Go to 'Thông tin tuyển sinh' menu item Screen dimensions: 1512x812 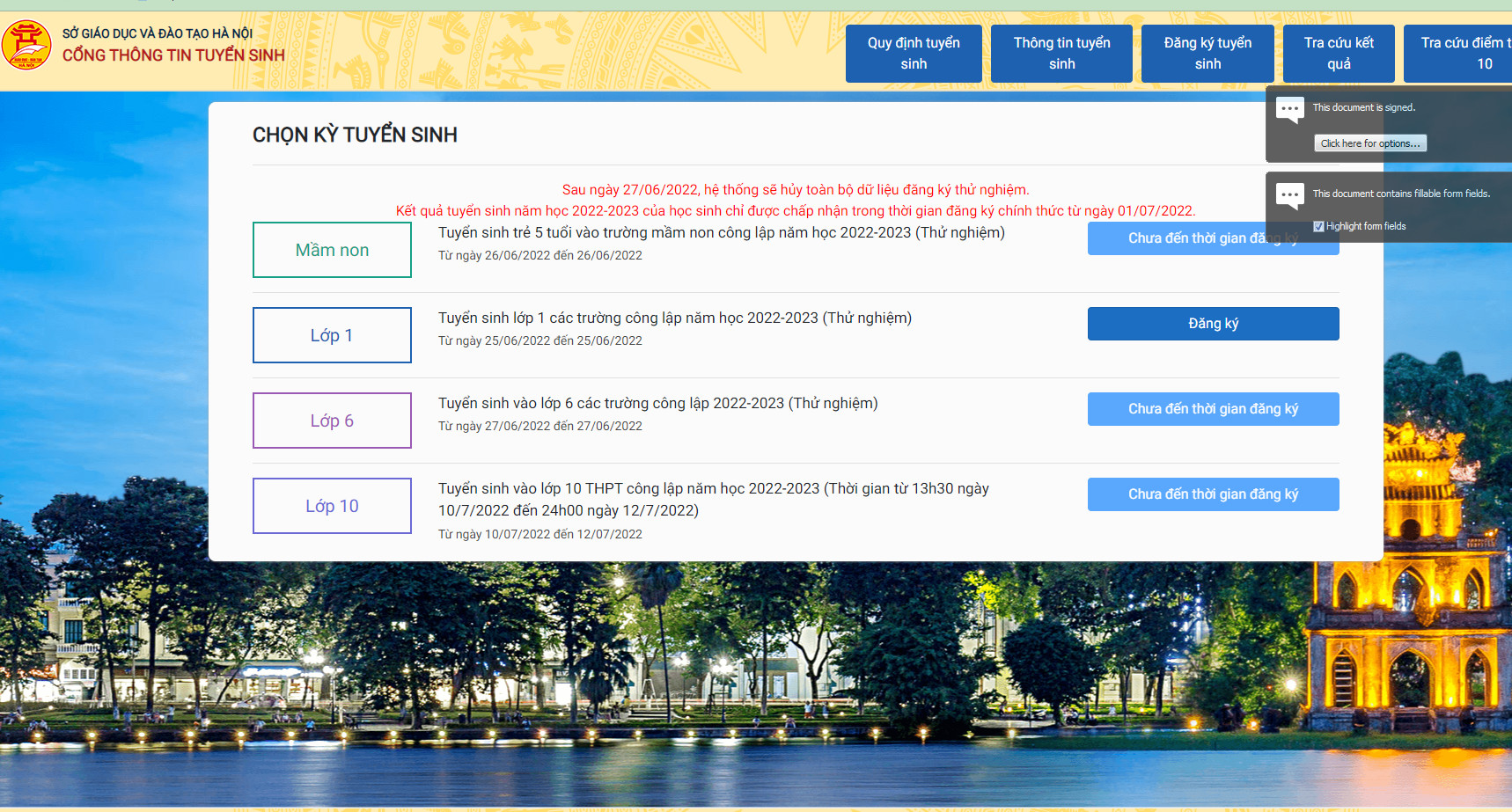coord(1061,54)
